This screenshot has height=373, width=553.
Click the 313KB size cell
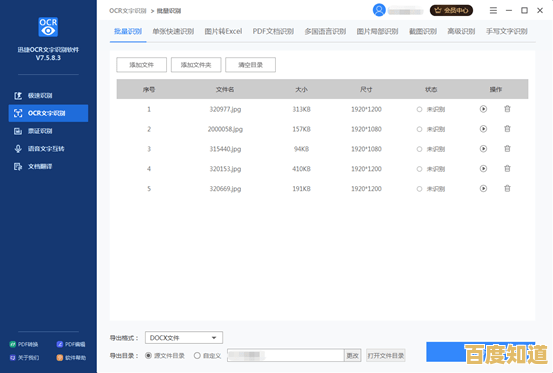click(x=301, y=109)
